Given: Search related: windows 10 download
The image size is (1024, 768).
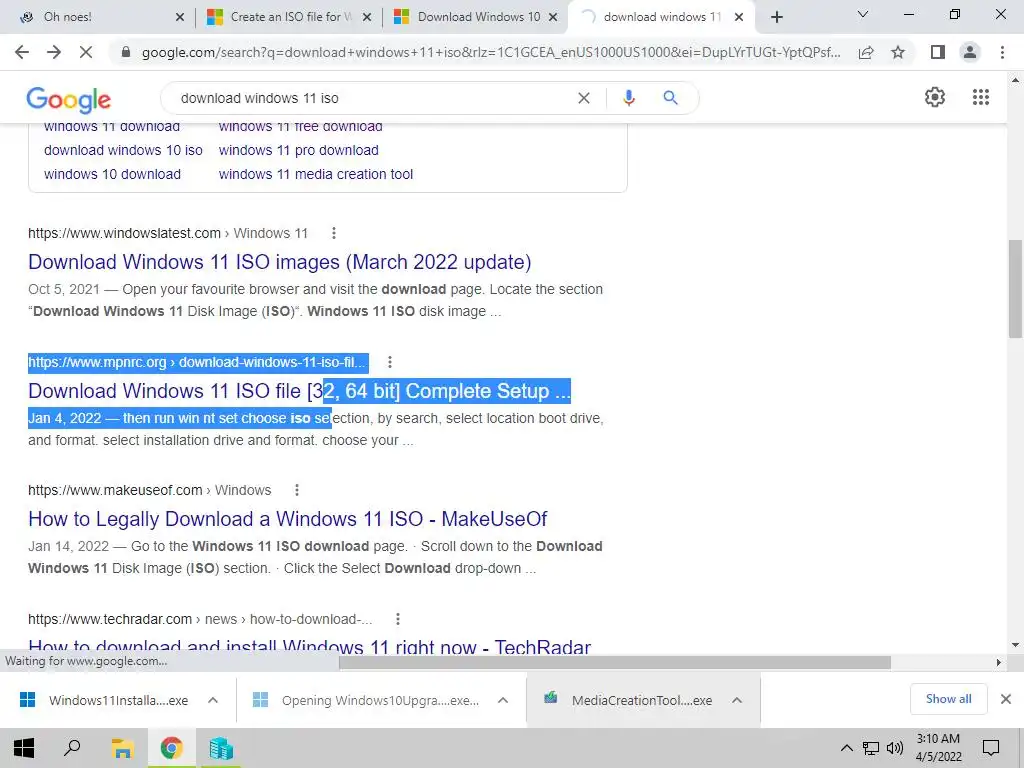Looking at the screenshot, I should (x=112, y=174).
